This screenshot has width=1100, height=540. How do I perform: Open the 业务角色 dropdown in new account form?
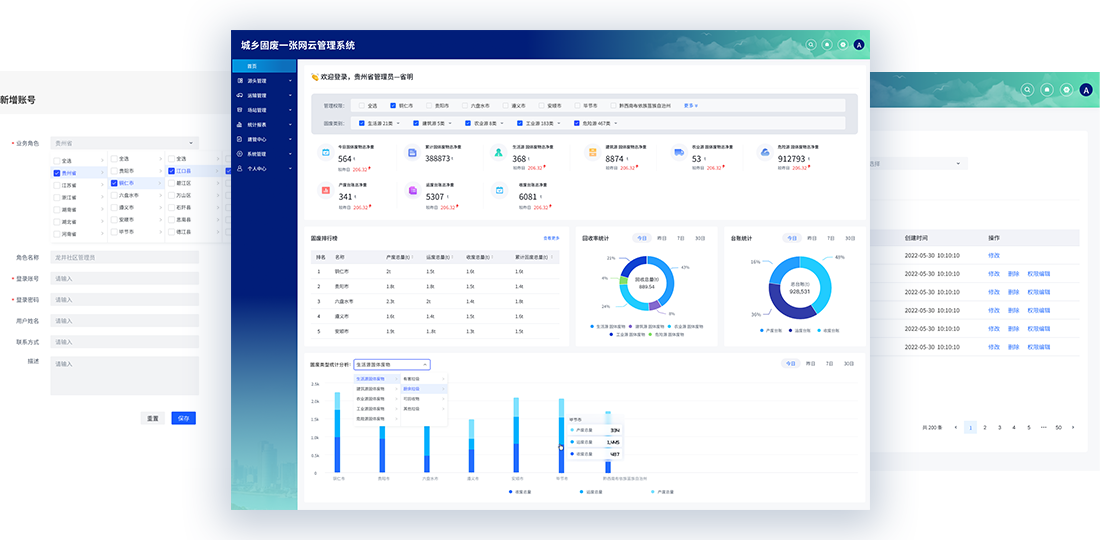[x=125, y=143]
